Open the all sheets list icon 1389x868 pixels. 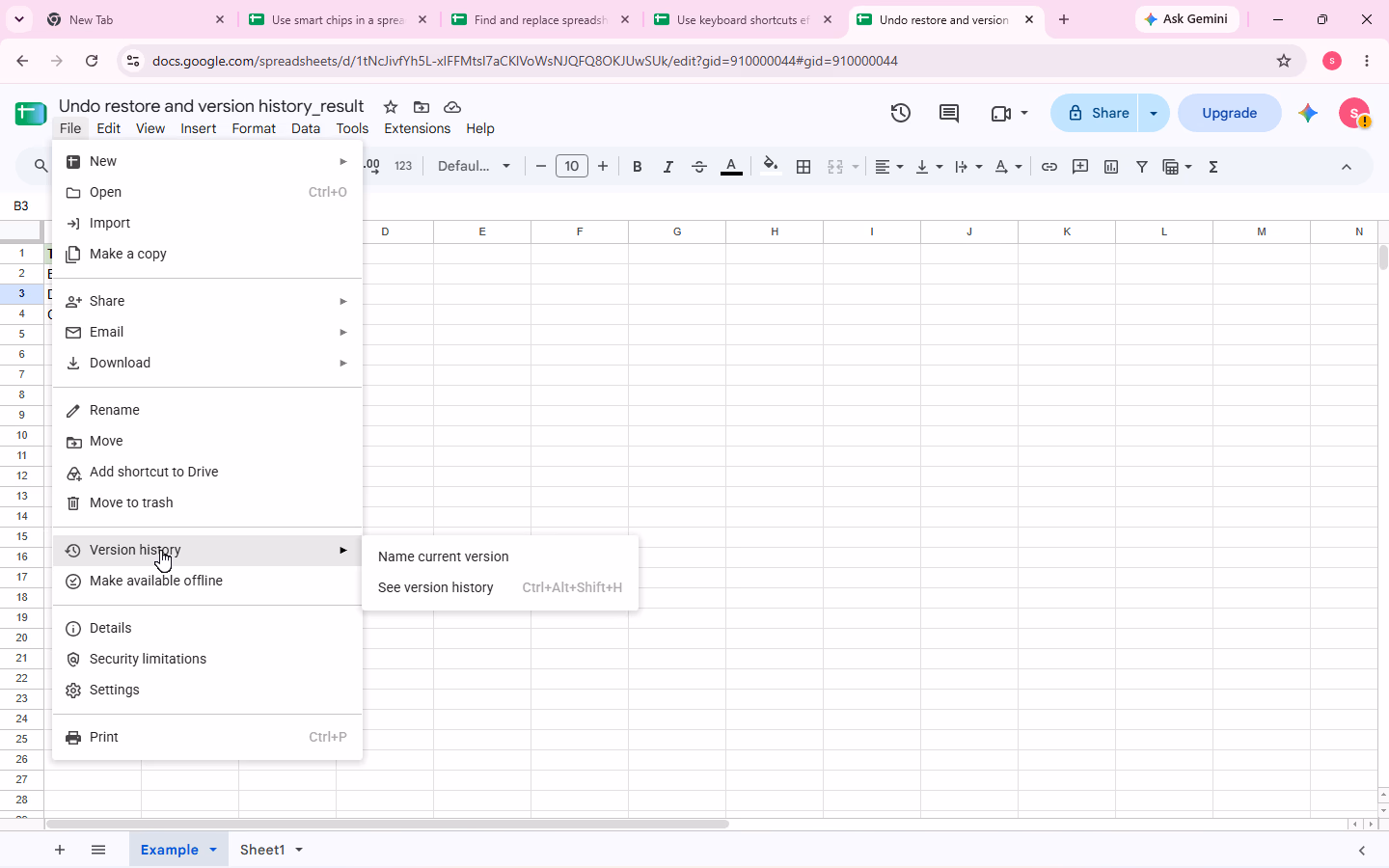(98, 850)
